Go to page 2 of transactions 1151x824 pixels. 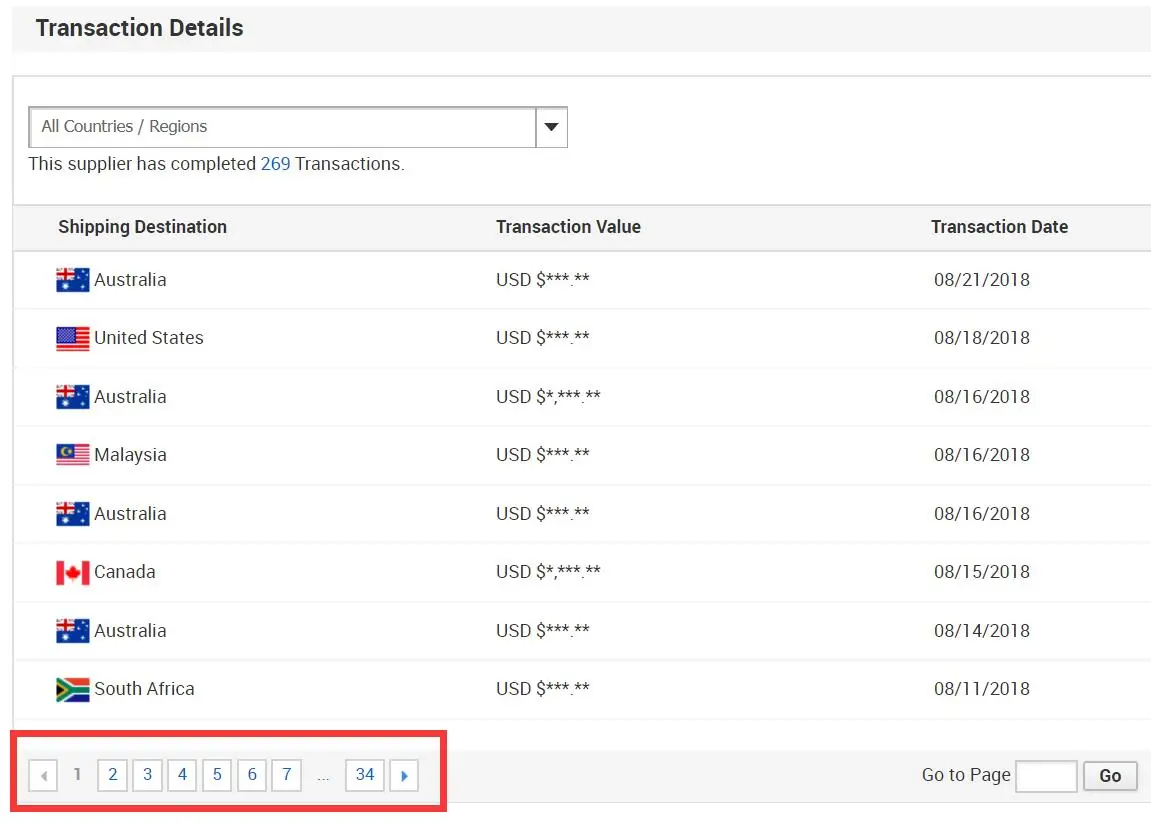click(113, 775)
